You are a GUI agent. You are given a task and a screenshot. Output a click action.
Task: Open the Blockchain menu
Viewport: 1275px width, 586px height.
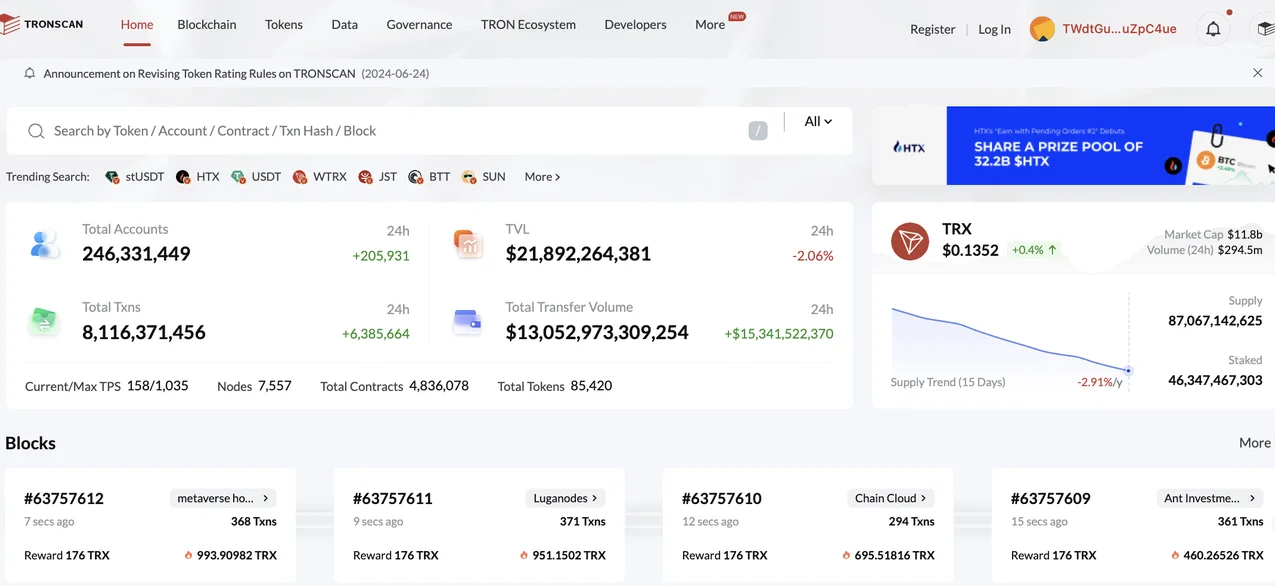pyautogui.click(x=207, y=24)
